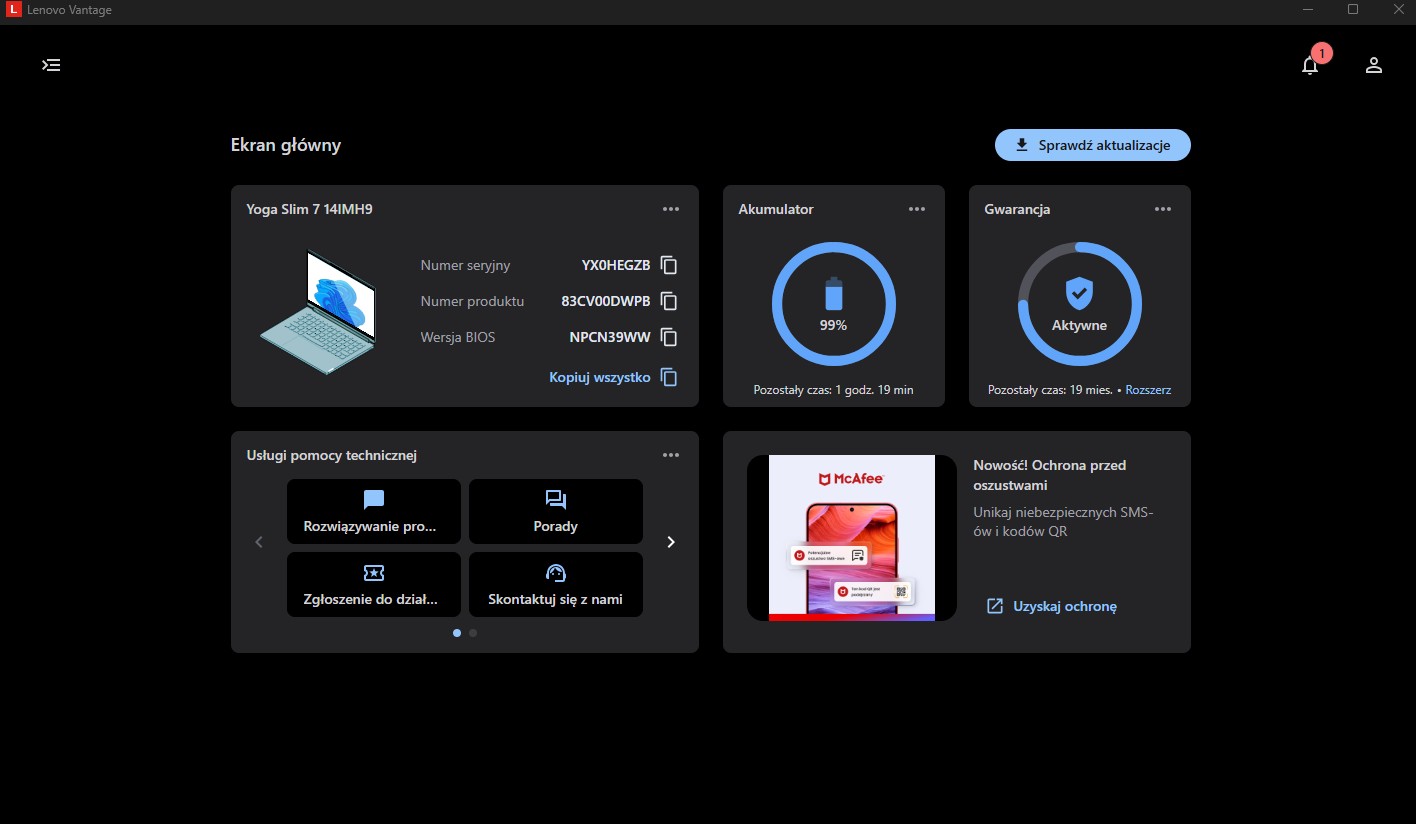Open the Rozszerz warranty link
This screenshot has height=824, width=1416.
click(1148, 390)
